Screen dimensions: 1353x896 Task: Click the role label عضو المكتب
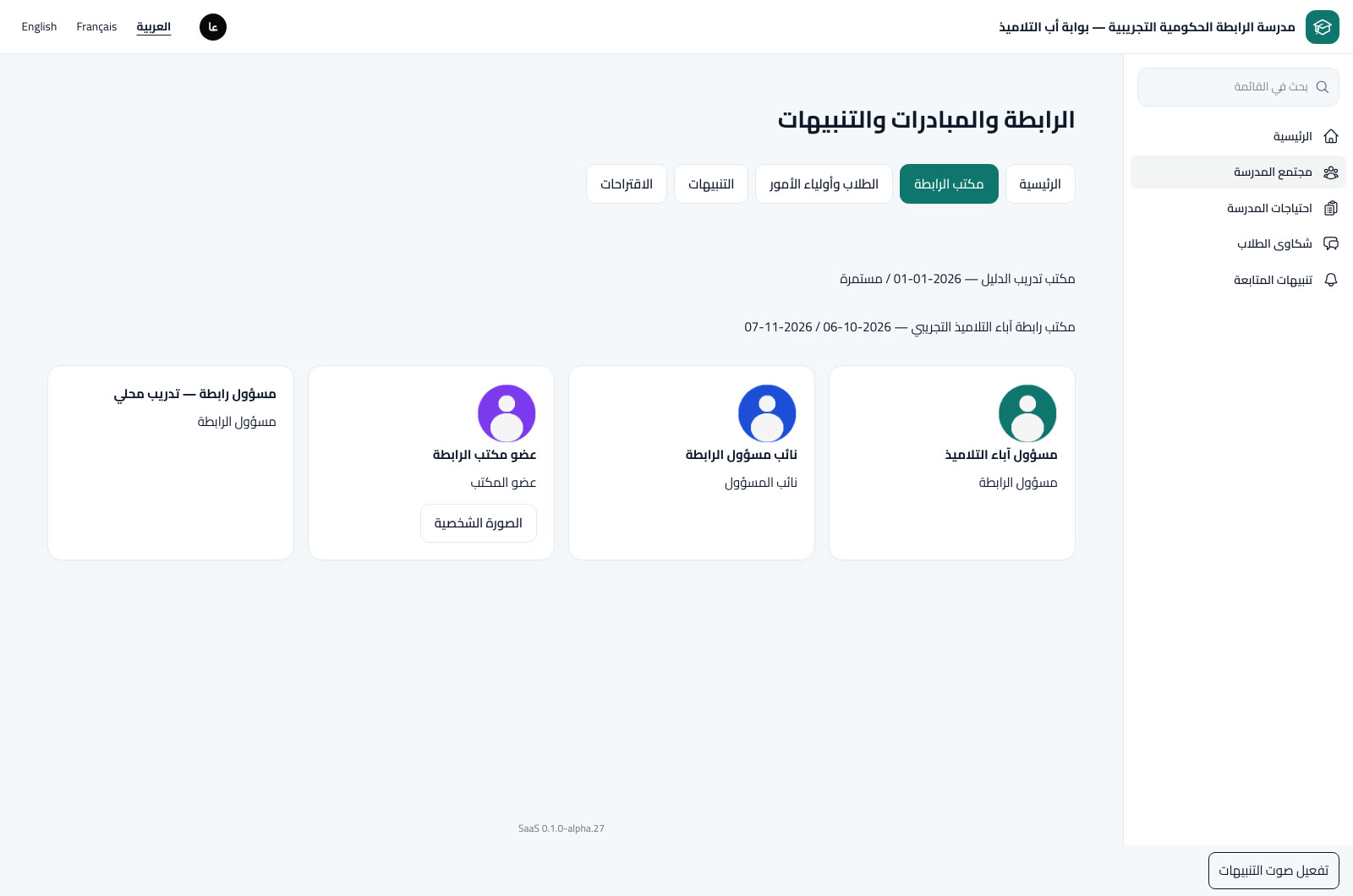503,483
